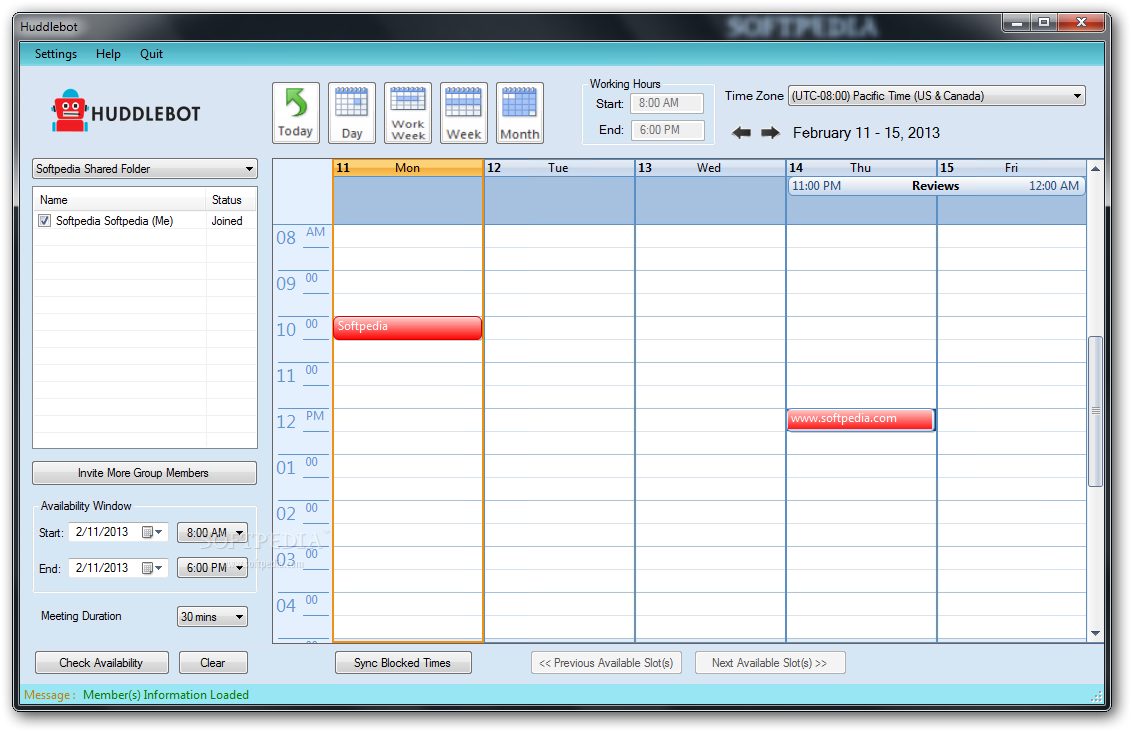Click the Working Hours End field
The image size is (1132, 732).
pyautogui.click(x=666, y=130)
